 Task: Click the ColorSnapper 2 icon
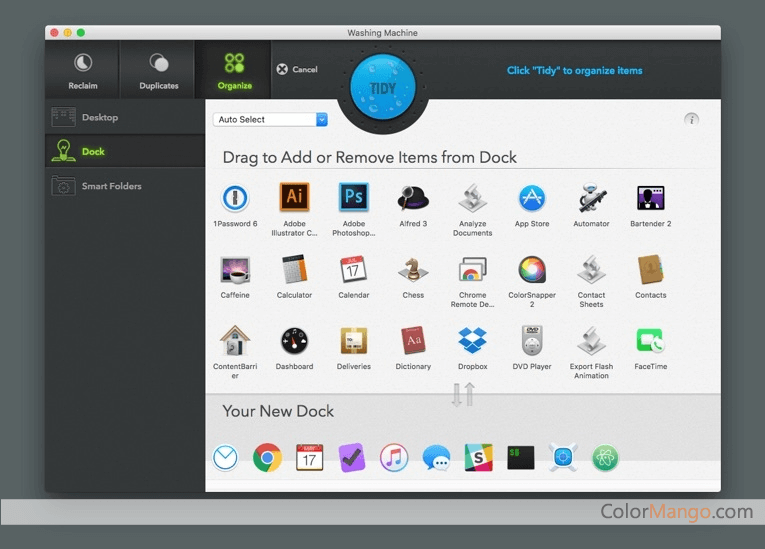(532, 270)
